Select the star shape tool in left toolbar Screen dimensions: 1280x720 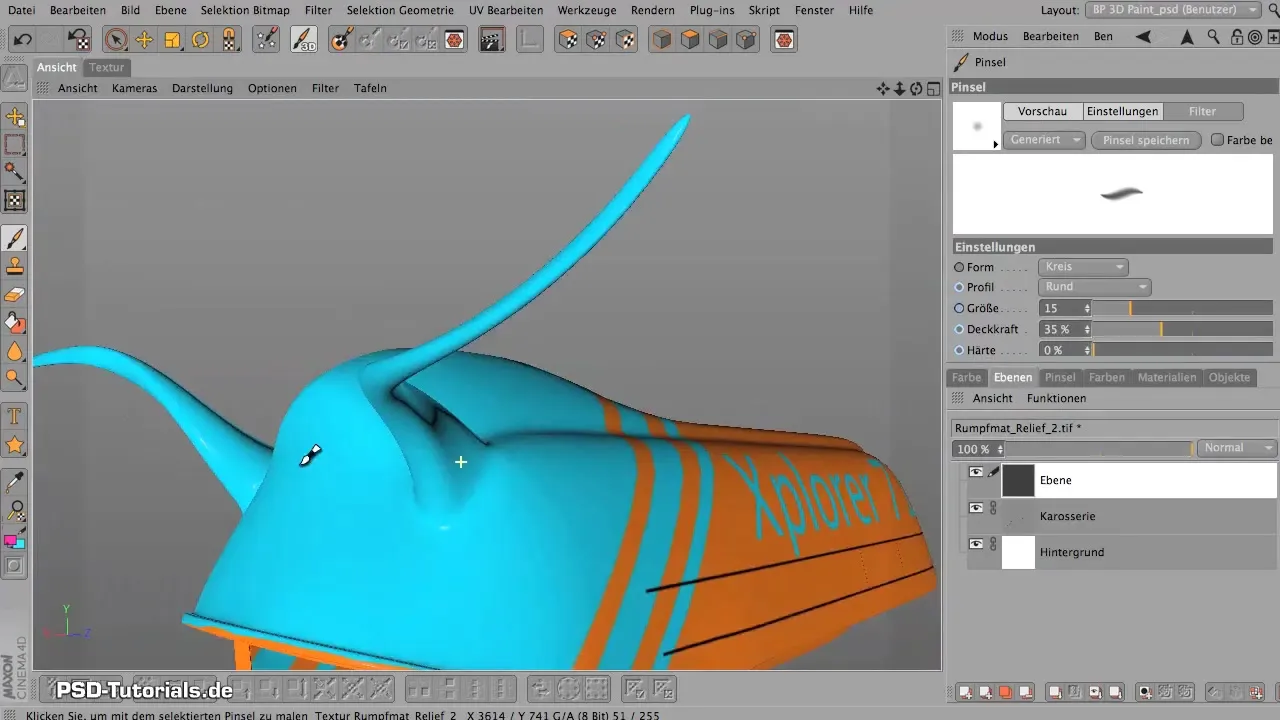pyautogui.click(x=15, y=444)
